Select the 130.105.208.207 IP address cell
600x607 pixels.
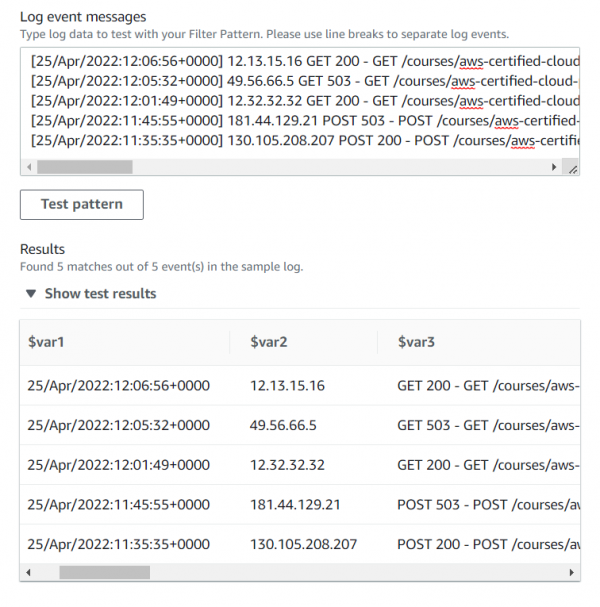click(303, 545)
